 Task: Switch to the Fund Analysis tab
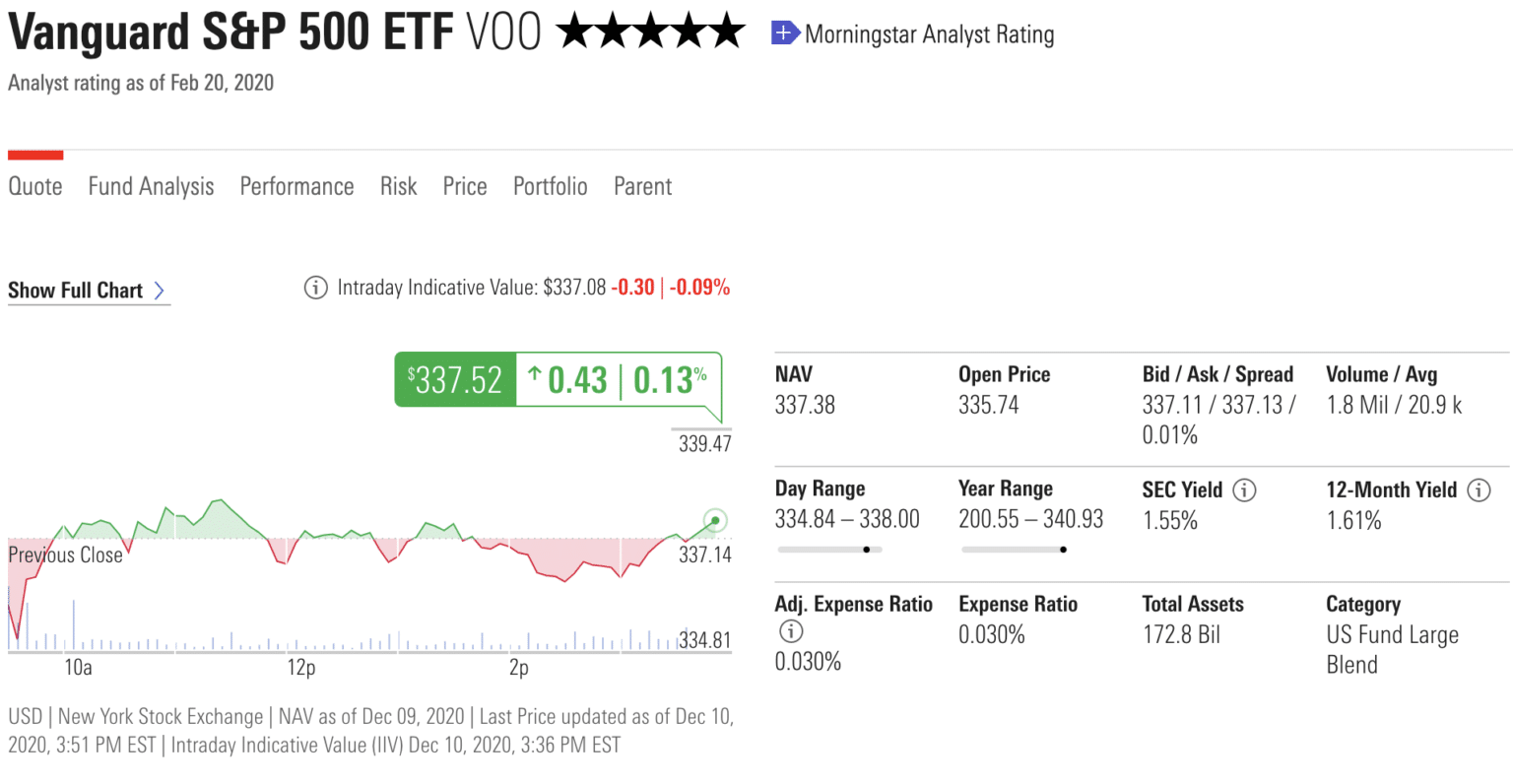click(151, 186)
